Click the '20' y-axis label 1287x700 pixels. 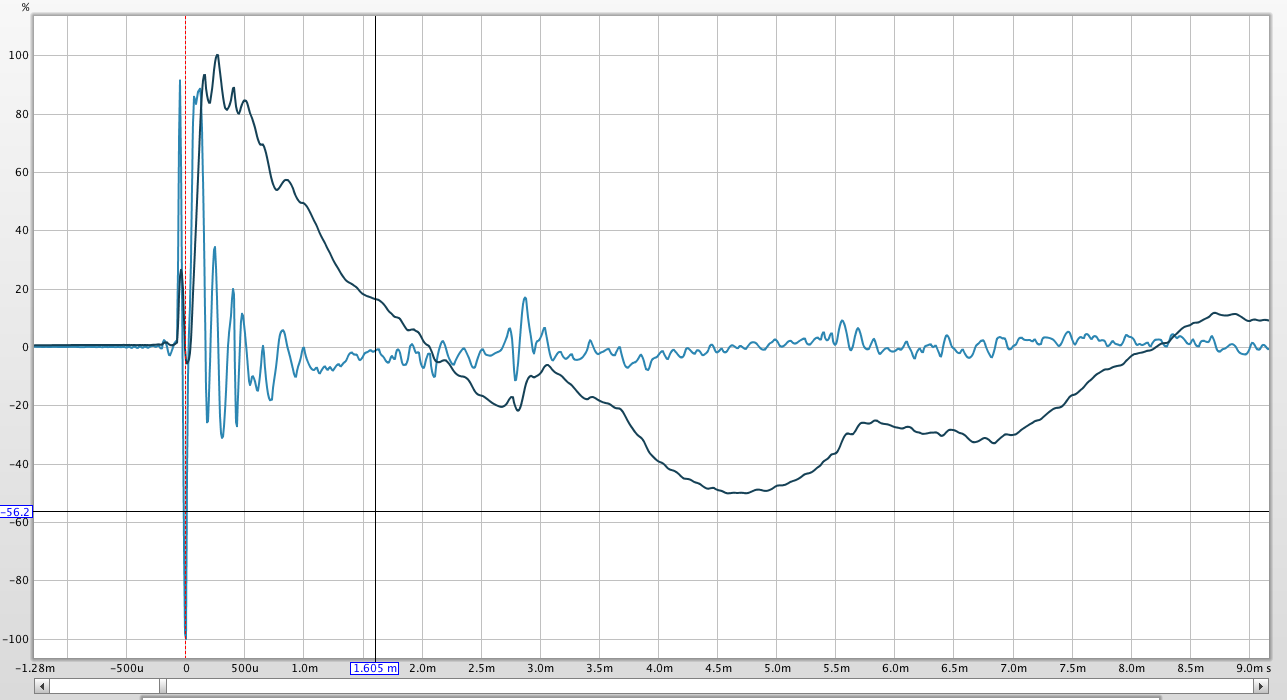click(22, 289)
